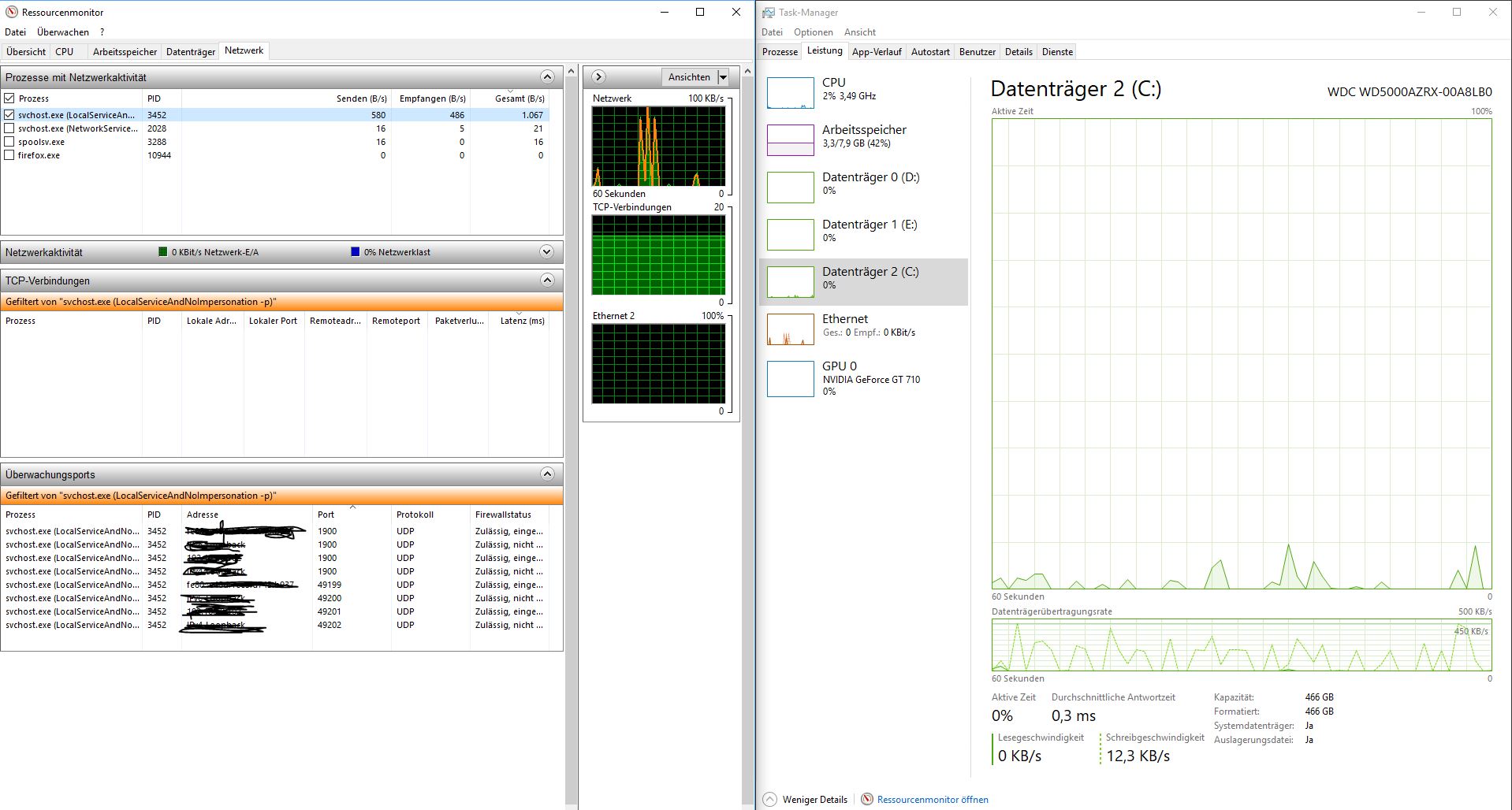
Task: Click the Ressourcenmonitor icon at Task-Manager bottom
Action: (867, 799)
